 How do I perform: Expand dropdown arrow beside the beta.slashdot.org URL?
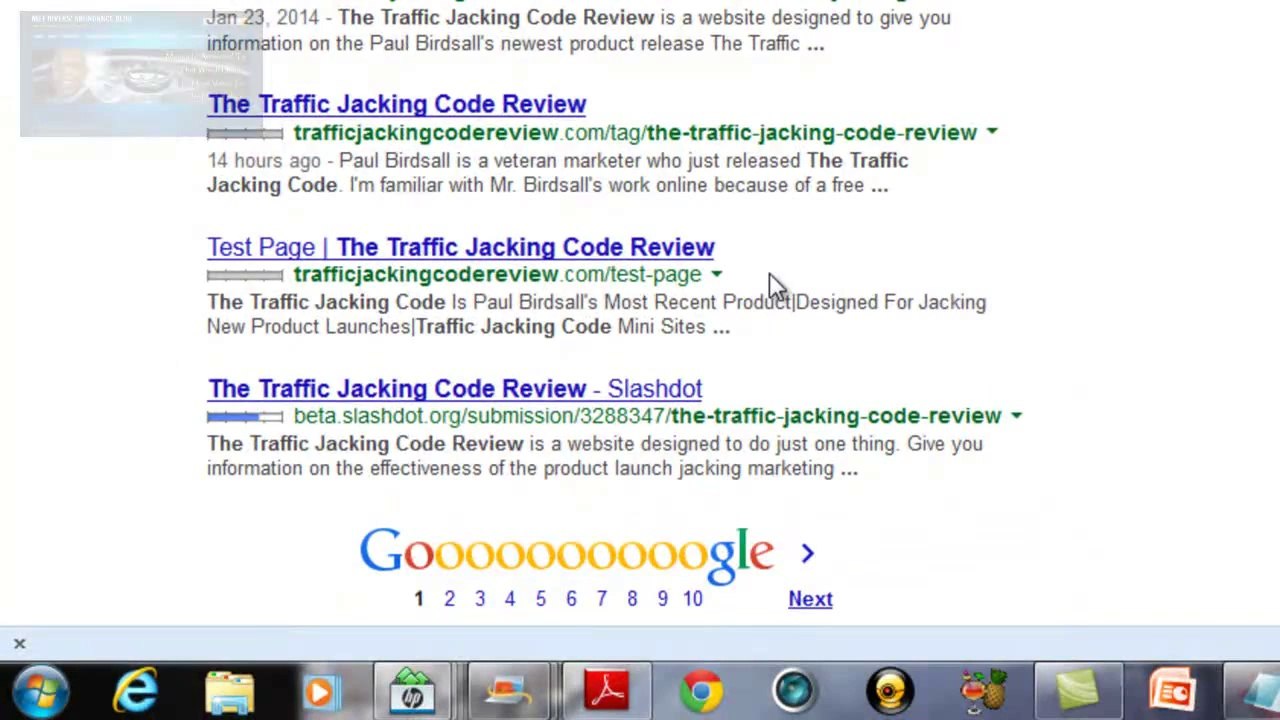point(1016,416)
